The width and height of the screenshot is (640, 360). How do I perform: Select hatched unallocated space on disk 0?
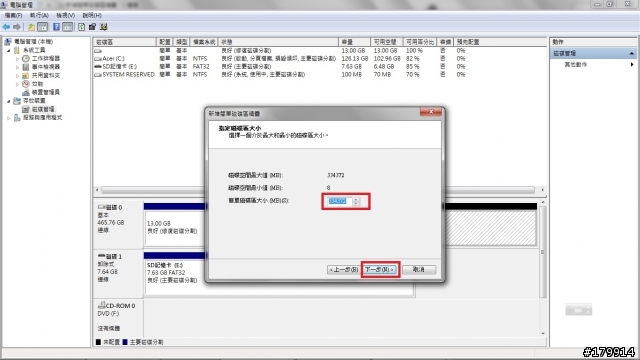[491, 228]
